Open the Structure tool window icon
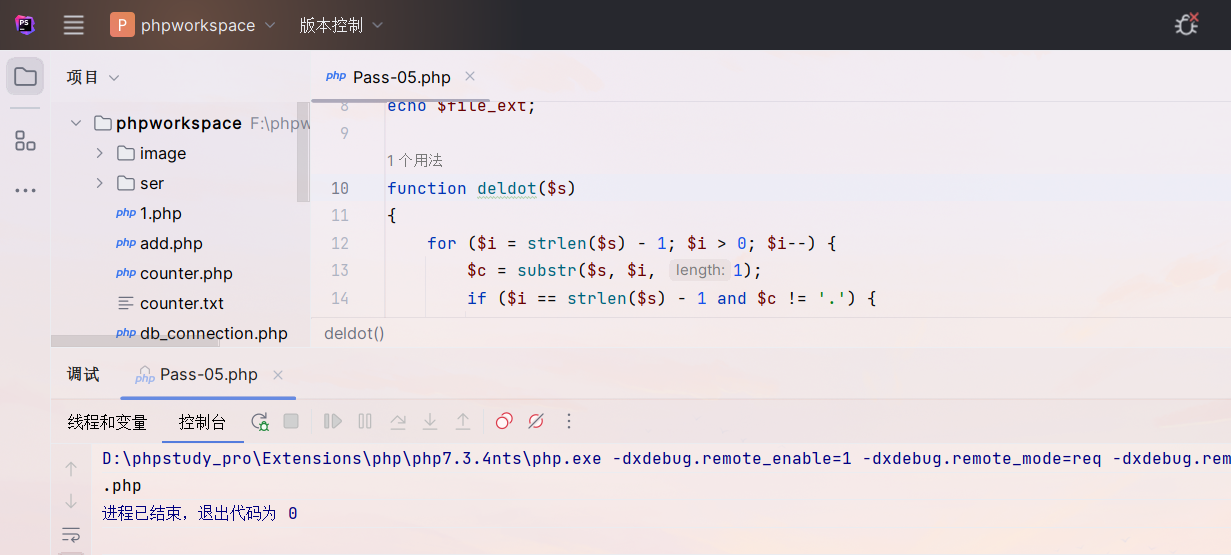The width and height of the screenshot is (1231, 555). coord(25,141)
